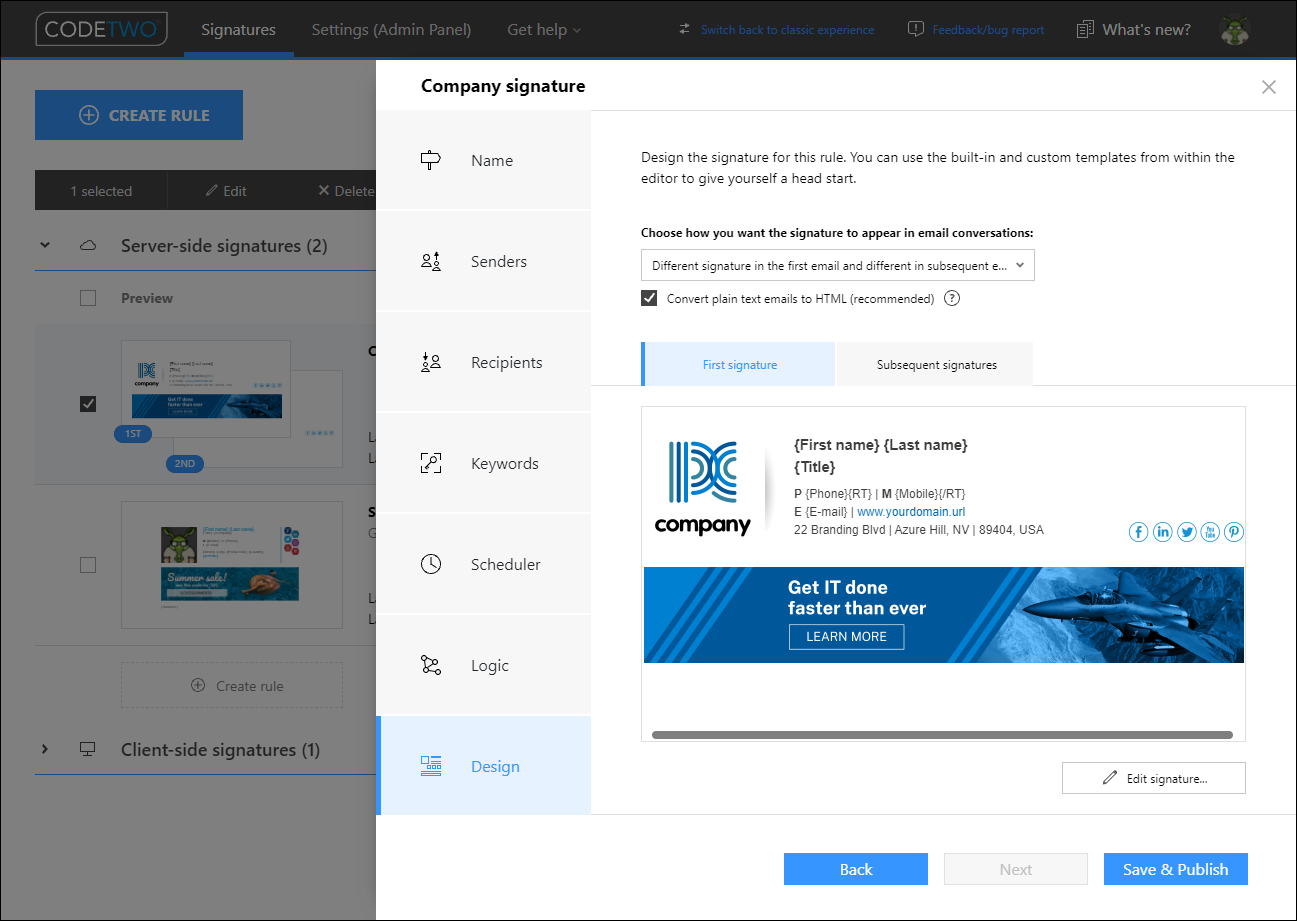Click the dashed Create rule placeholder

pos(231,686)
